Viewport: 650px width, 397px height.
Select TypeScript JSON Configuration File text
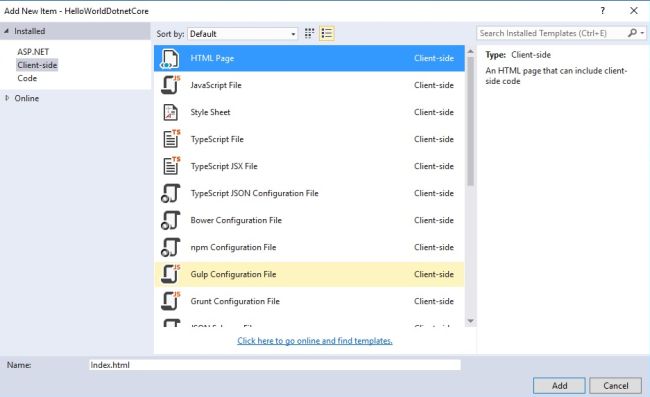point(254,193)
